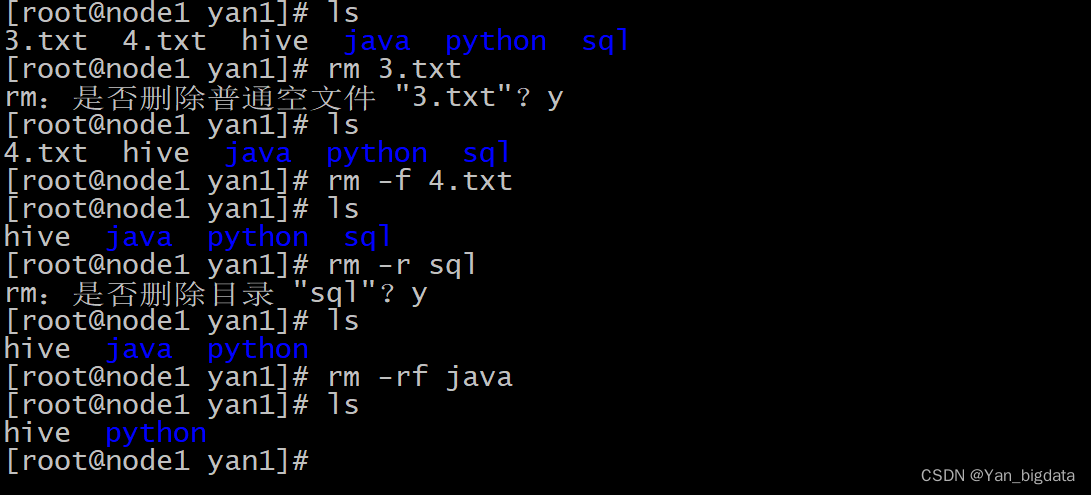The image size is (1091, 495).
Task: Click the 'ls' command right after 'rm -rf java'
Action: coord(343,404)
